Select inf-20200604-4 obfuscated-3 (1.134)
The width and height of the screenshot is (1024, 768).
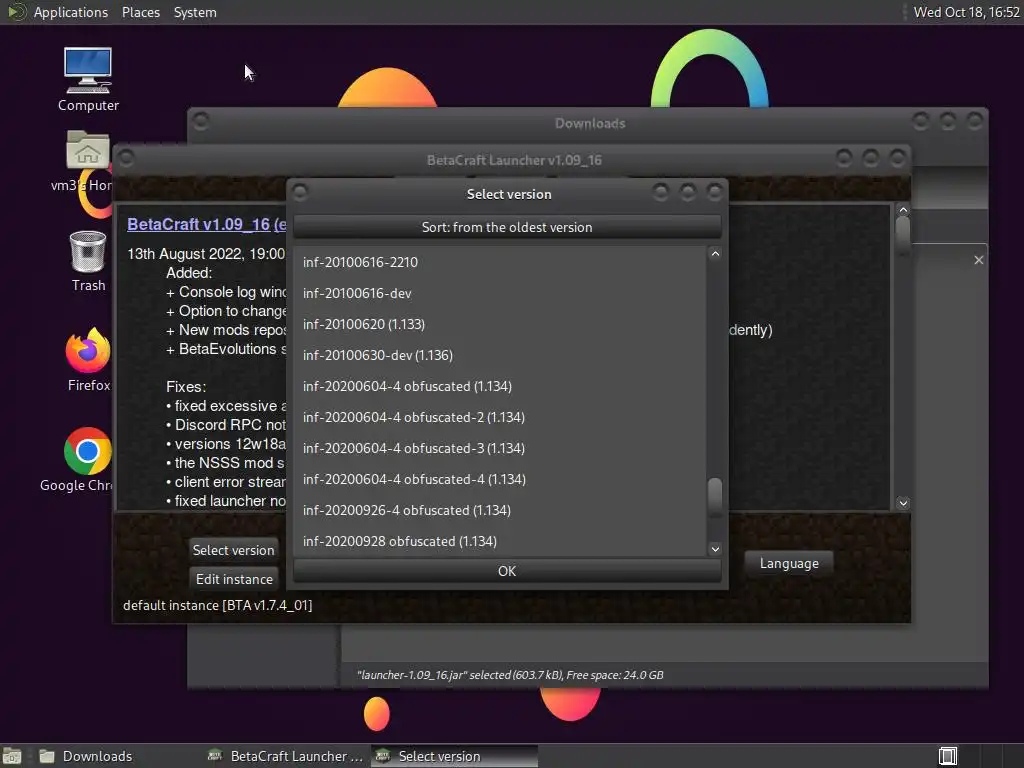[x=500, y=448]
